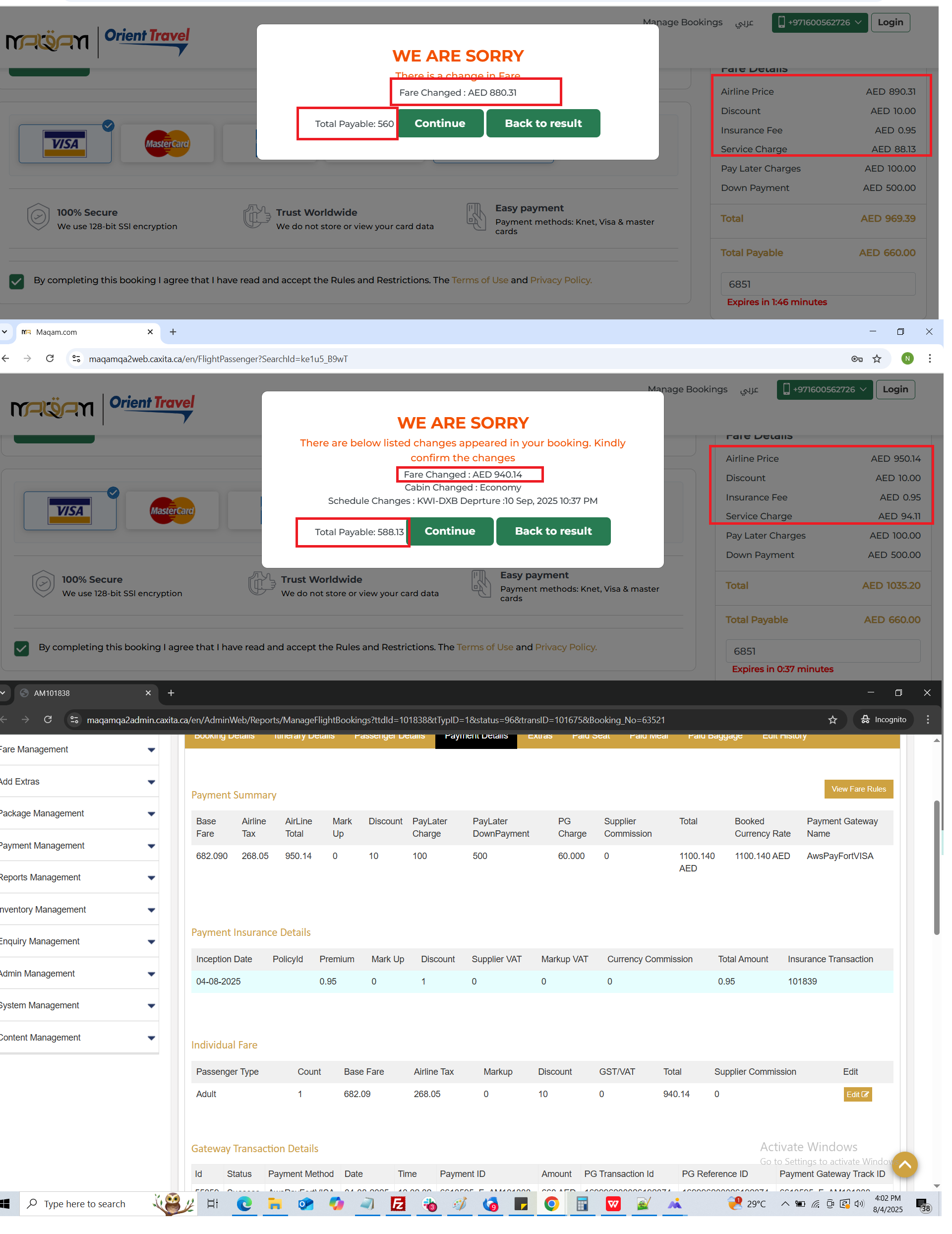Select the MasterCard payment option in the lower window
The height and width of the screenshot is (1234, 952).
point(172,511)
